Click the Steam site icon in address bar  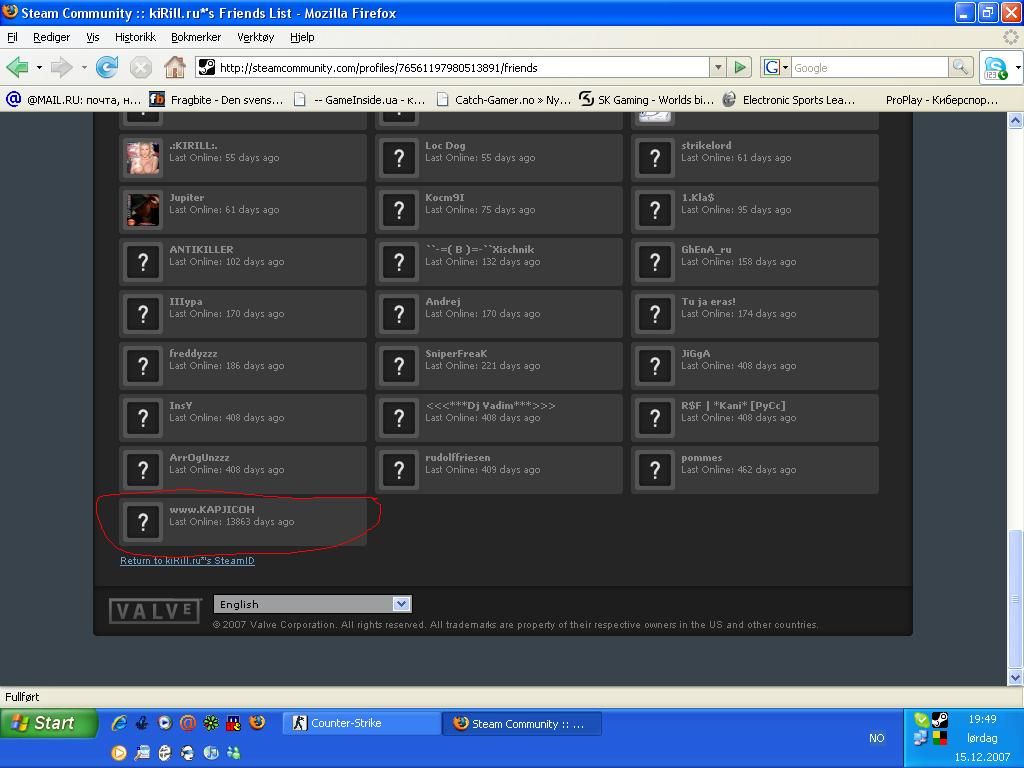206,67
